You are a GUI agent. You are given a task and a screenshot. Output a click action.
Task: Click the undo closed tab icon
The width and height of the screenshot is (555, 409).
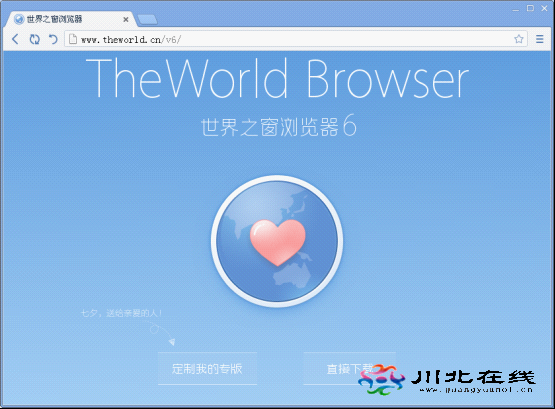coord(53,39)
